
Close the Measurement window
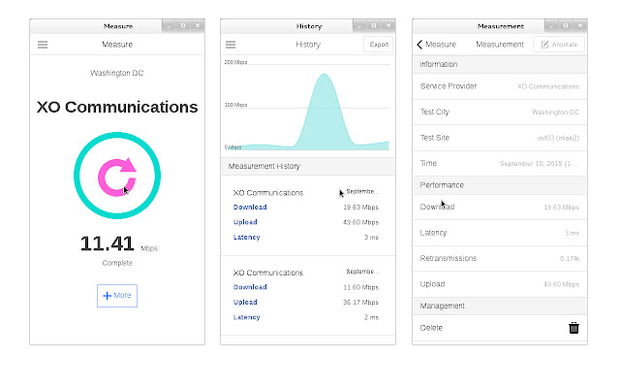580,26
